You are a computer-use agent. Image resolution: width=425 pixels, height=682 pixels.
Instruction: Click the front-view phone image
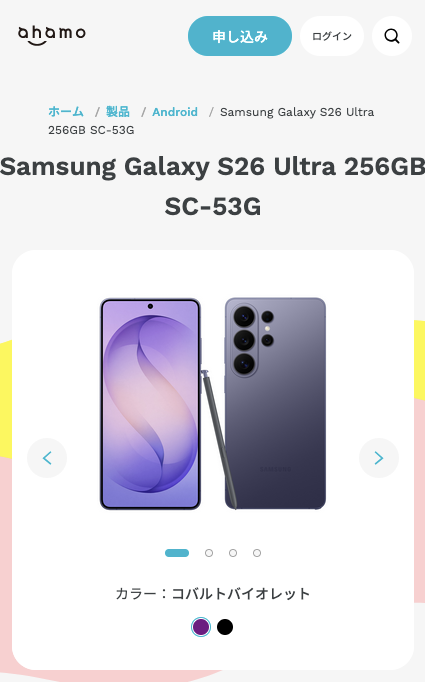[x=150, y=404]
